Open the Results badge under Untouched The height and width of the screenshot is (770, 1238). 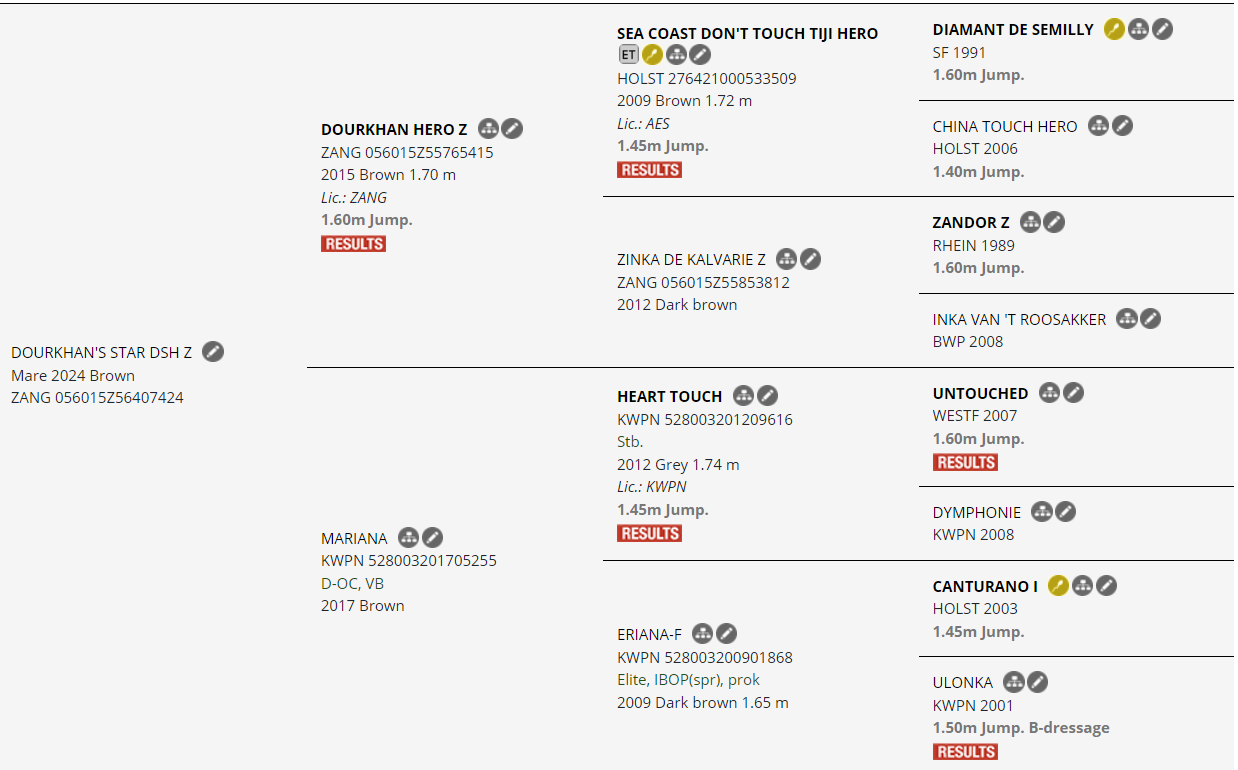coord(965,462)
